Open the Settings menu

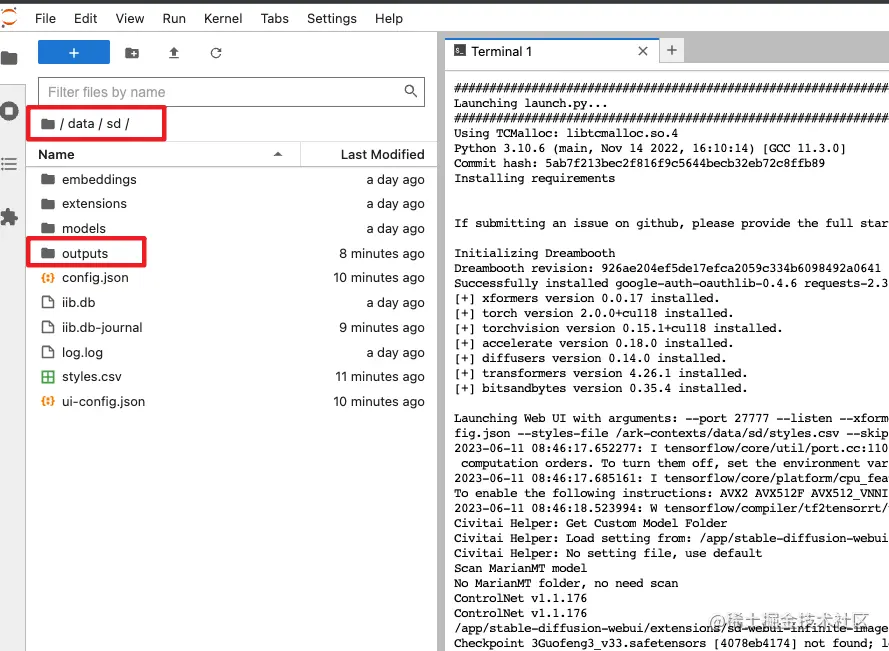[332, 18]
